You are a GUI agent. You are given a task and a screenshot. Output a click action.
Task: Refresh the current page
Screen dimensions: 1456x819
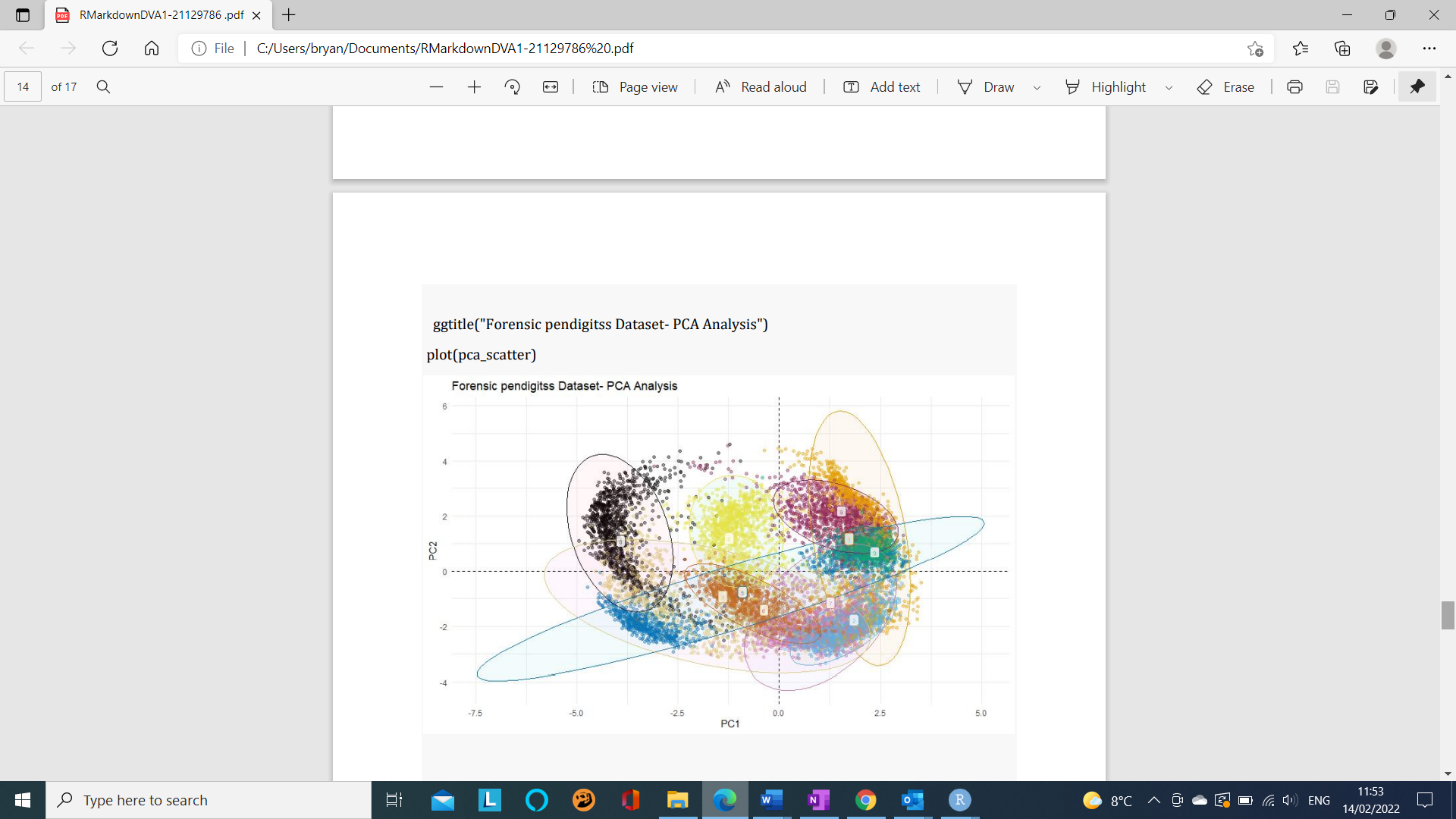tap(110, 48)
